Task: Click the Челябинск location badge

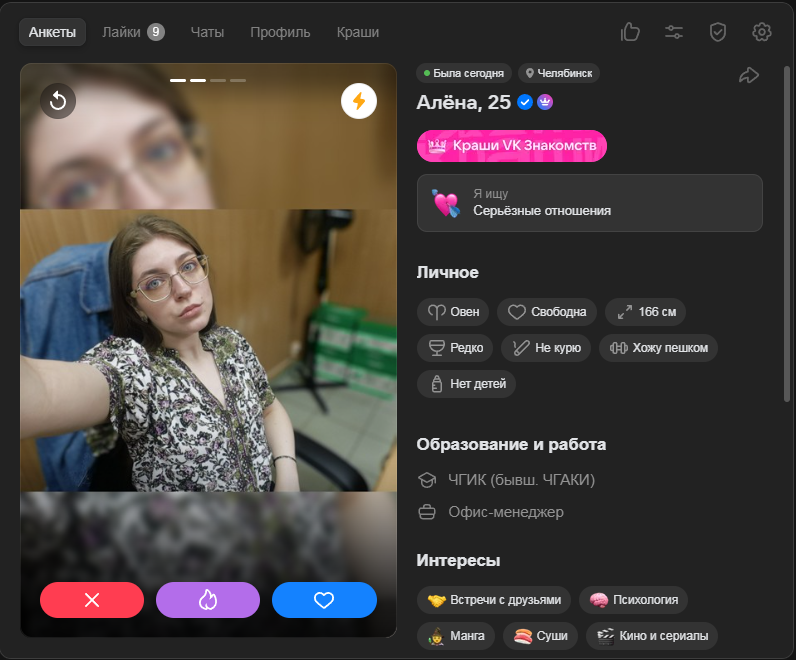Action: point(559,73)
